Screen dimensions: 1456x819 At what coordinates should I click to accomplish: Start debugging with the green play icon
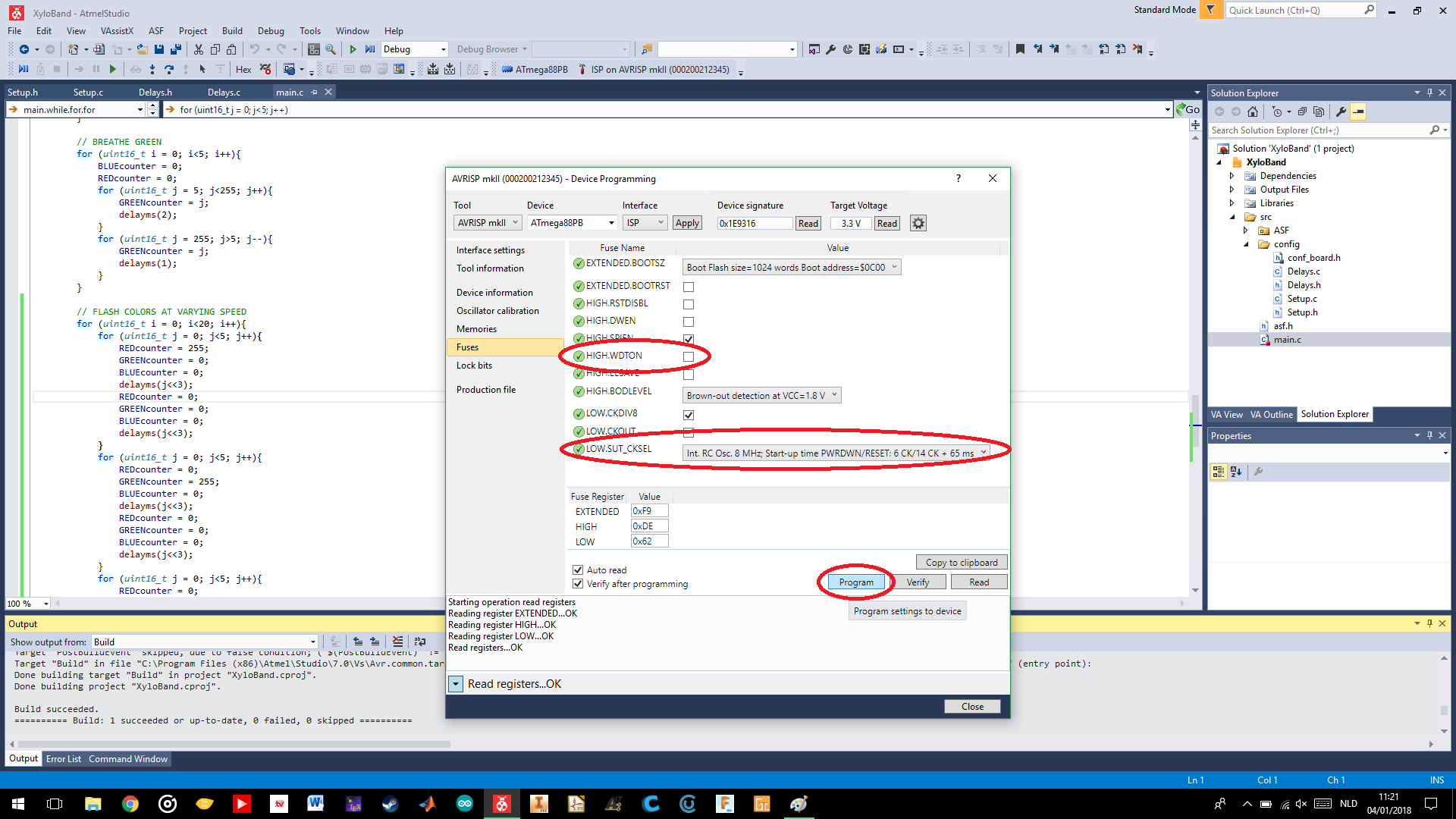click(353, 49)
